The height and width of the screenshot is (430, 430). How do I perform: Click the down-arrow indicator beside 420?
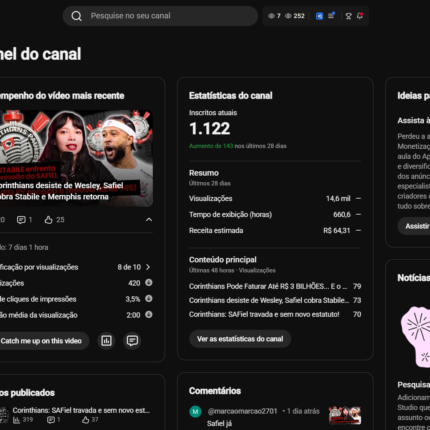[x=149, y=283]
